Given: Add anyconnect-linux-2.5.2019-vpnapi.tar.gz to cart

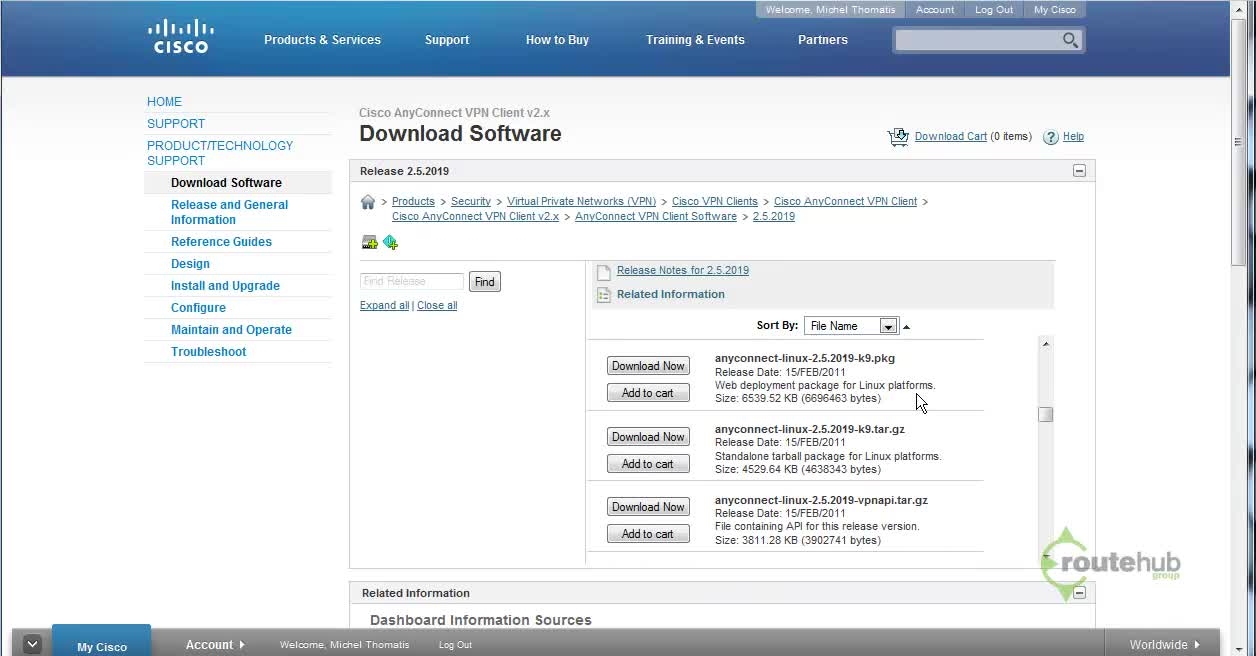Looking at the screenshot, I should pos(648,534).
